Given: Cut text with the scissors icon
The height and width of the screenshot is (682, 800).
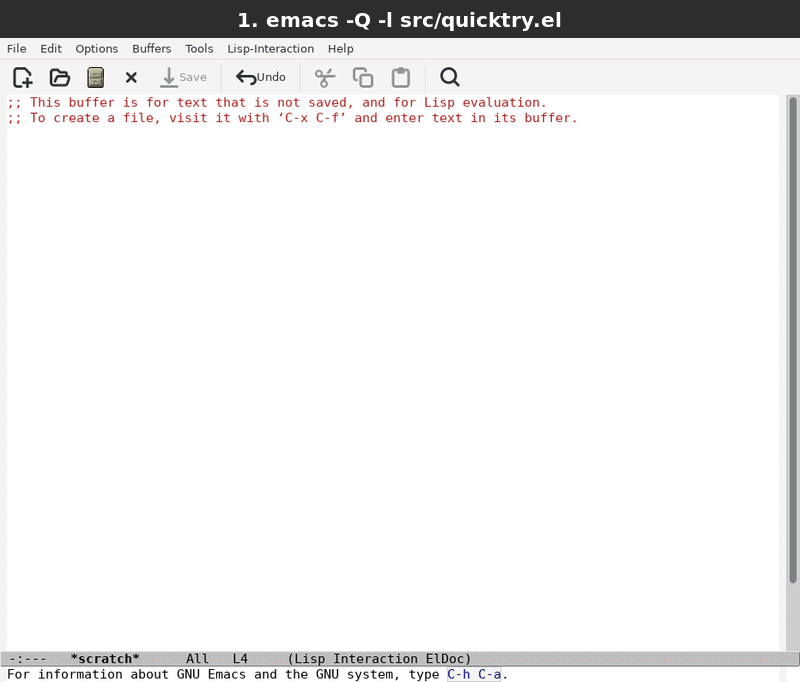Looking at the screenshot, I should pos(324,78).
